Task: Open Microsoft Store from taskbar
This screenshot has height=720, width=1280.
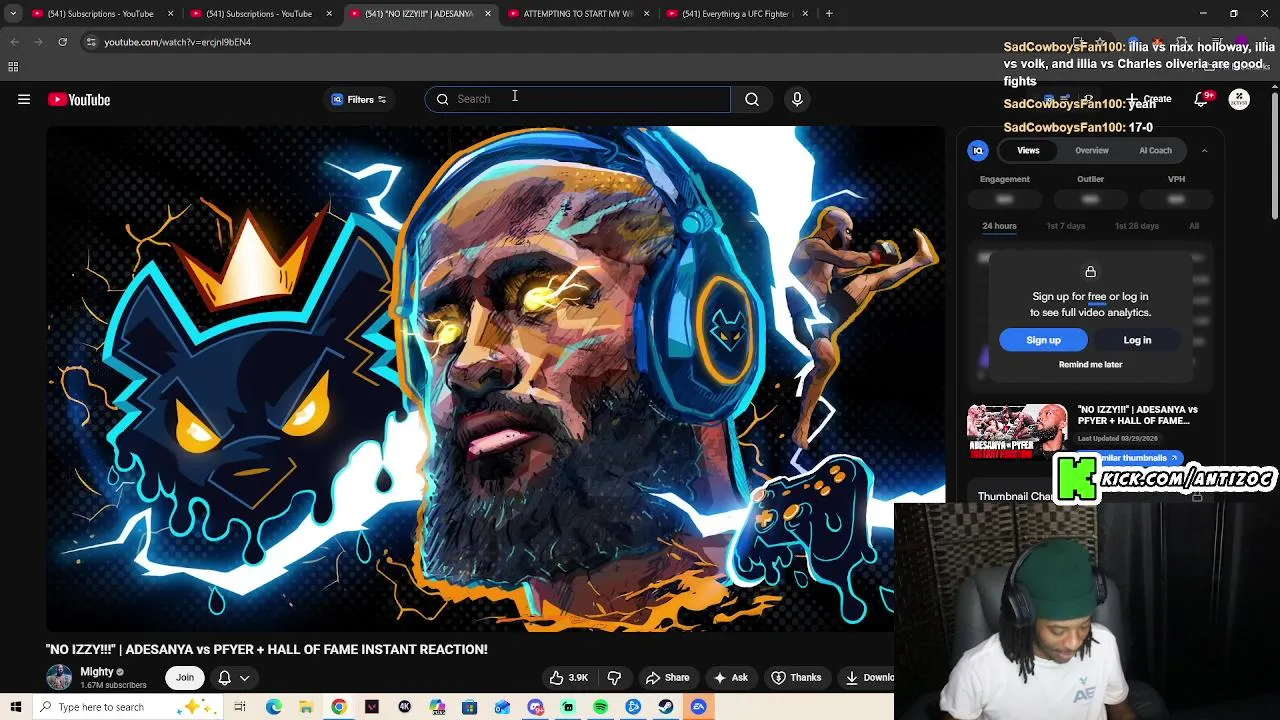Action: [x=469, y=707]
